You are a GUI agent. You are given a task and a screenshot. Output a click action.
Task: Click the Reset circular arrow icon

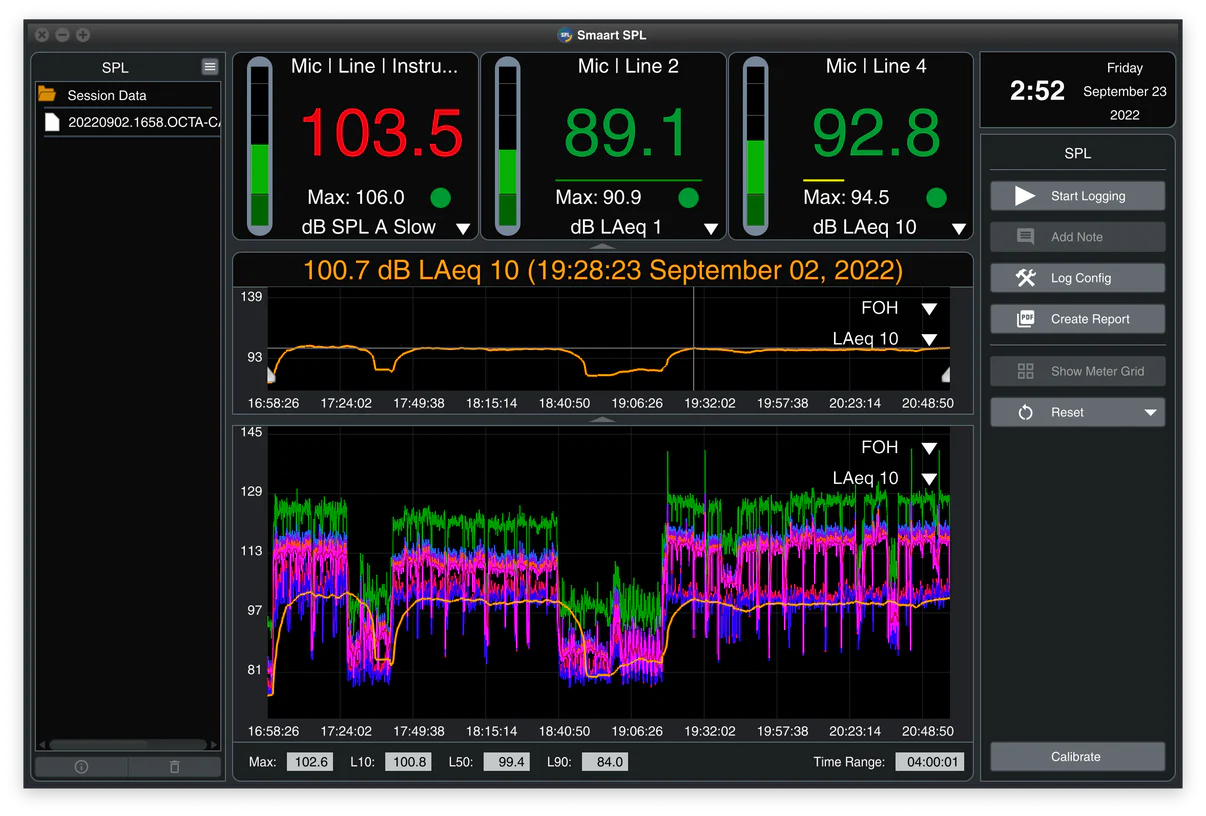(1025, 412)
